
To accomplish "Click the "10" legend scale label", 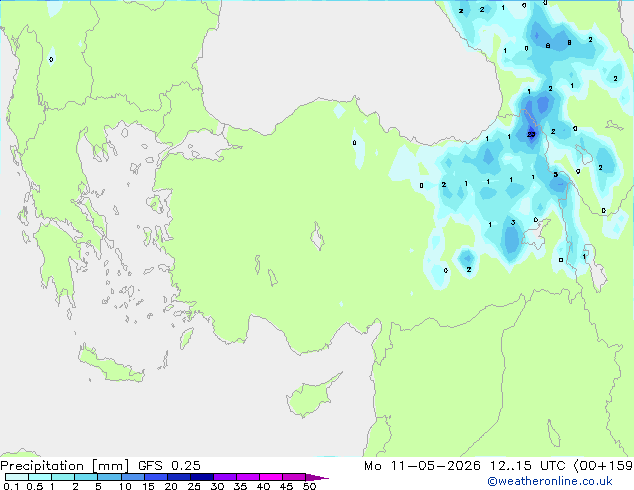I will tap(125, 486).
